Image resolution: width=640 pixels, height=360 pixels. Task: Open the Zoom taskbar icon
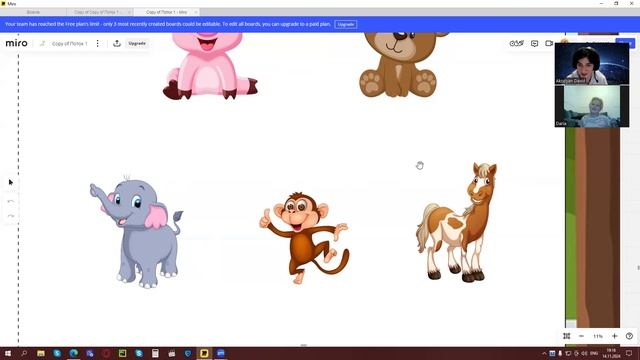[x=221, y=353]
